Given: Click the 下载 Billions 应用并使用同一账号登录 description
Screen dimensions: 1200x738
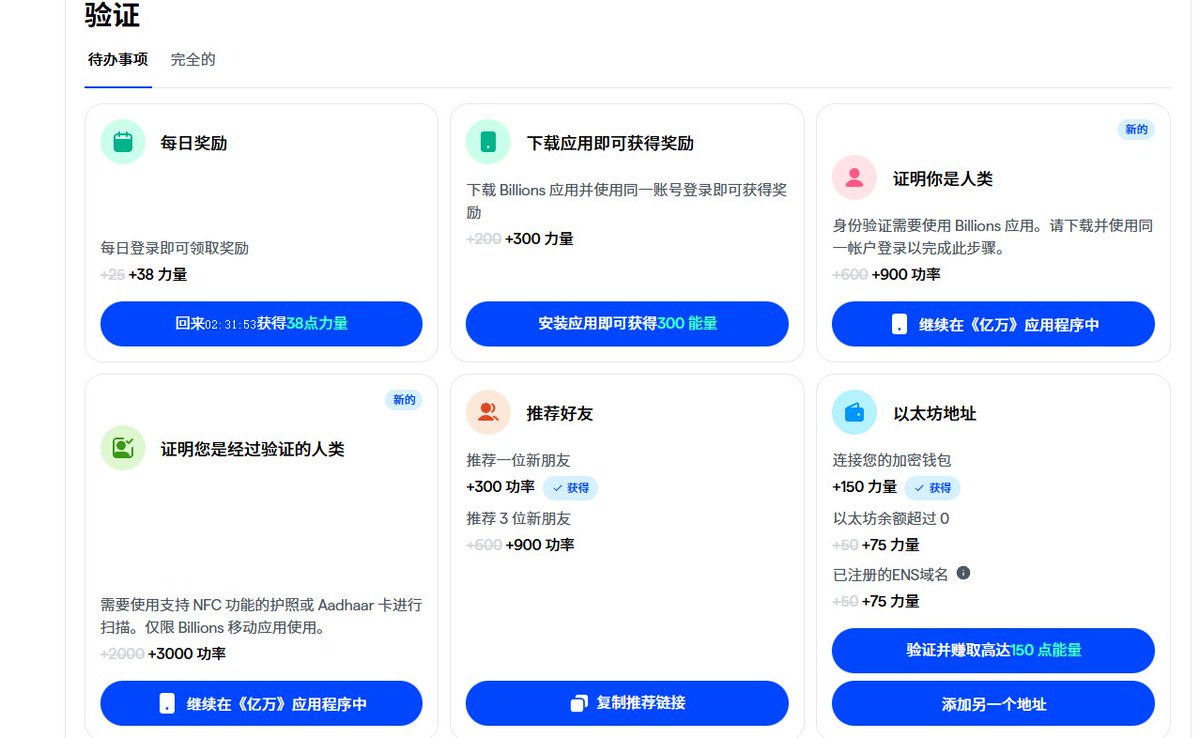Looking at the screenshot, I should pos(627,201).
